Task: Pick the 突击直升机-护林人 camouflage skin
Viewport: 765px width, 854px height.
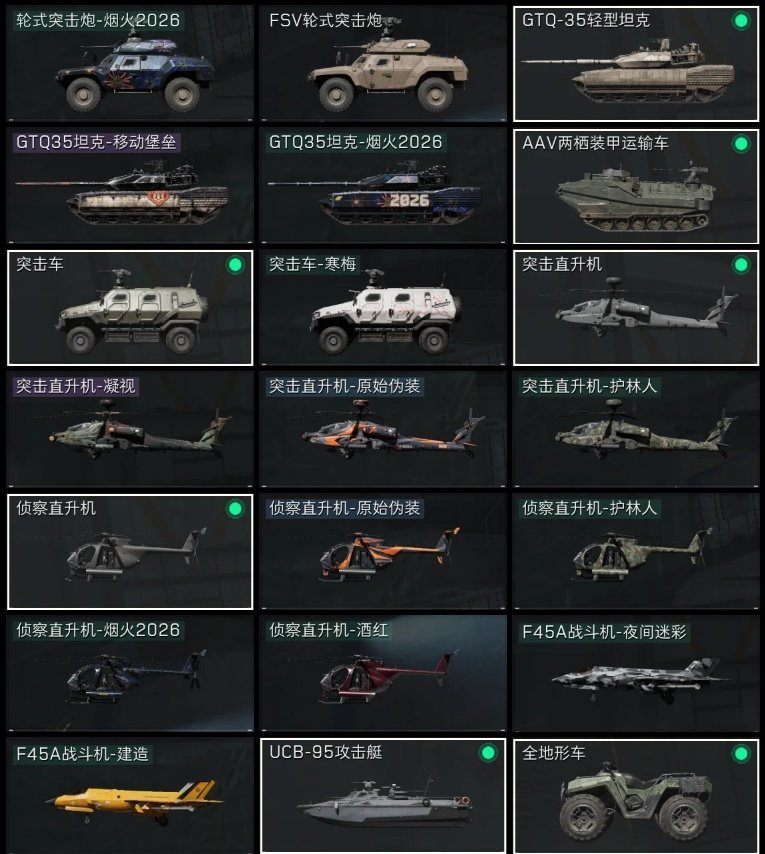Action: click(x=636, y=429)
